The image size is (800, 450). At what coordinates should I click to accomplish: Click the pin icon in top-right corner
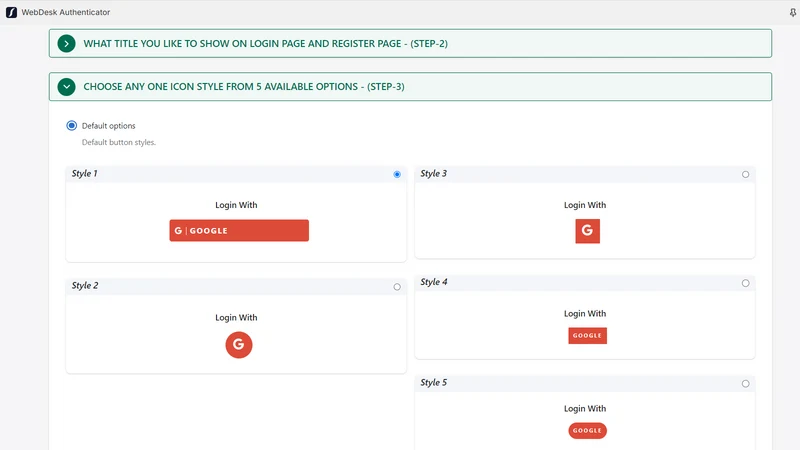click(793, 12)
